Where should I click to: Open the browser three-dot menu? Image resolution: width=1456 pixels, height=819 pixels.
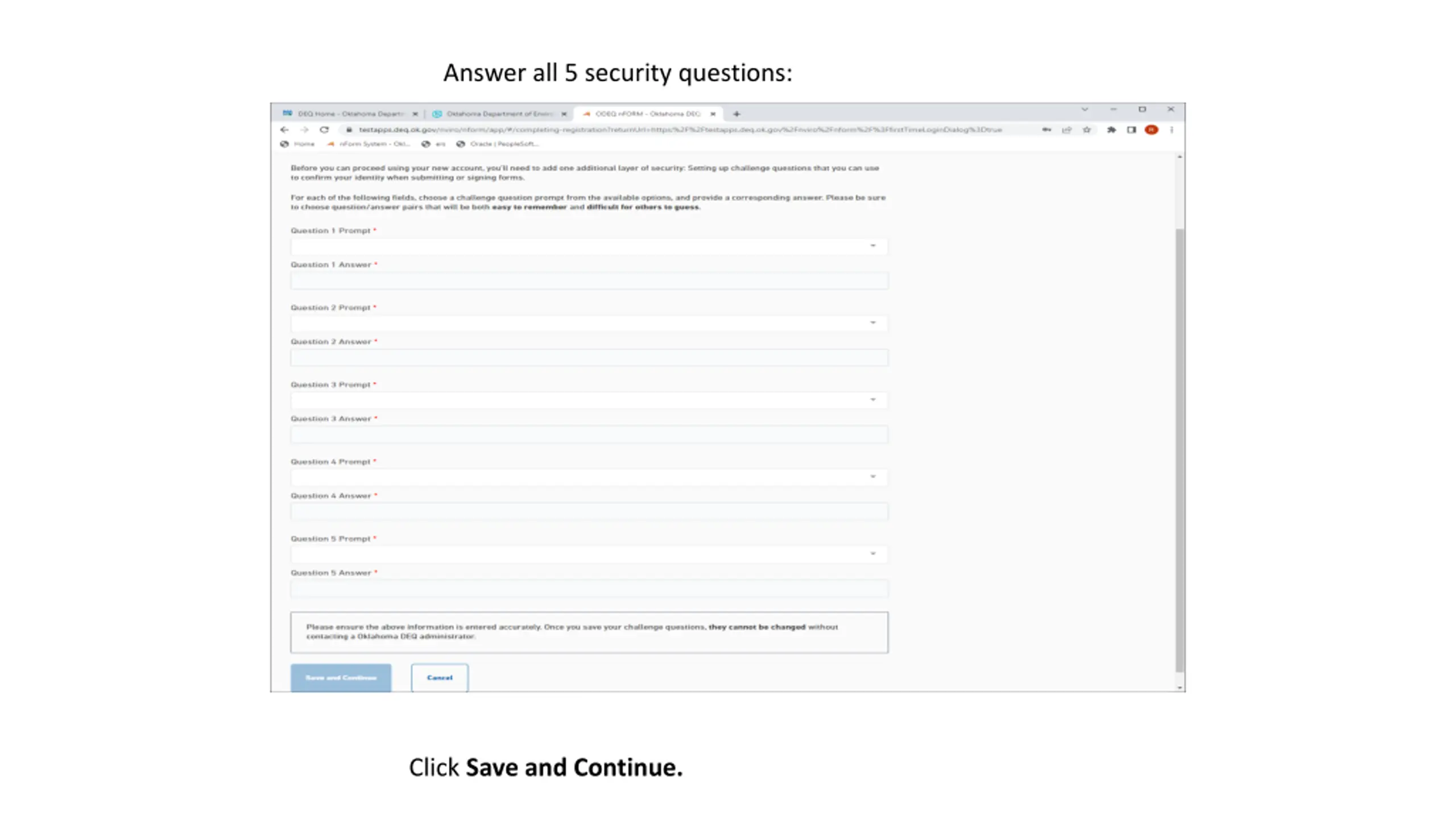point(1172,130)
